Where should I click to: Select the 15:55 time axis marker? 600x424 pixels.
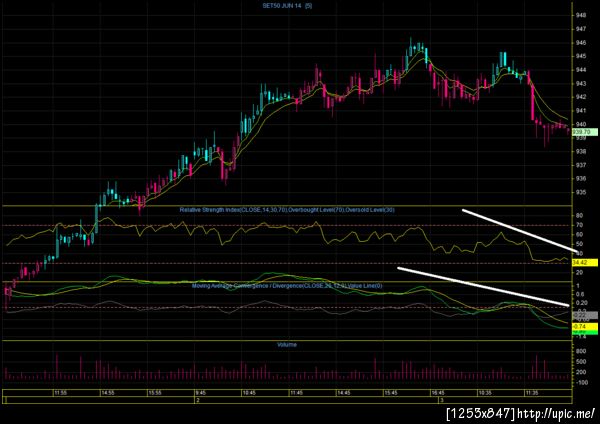click(155, 393)
